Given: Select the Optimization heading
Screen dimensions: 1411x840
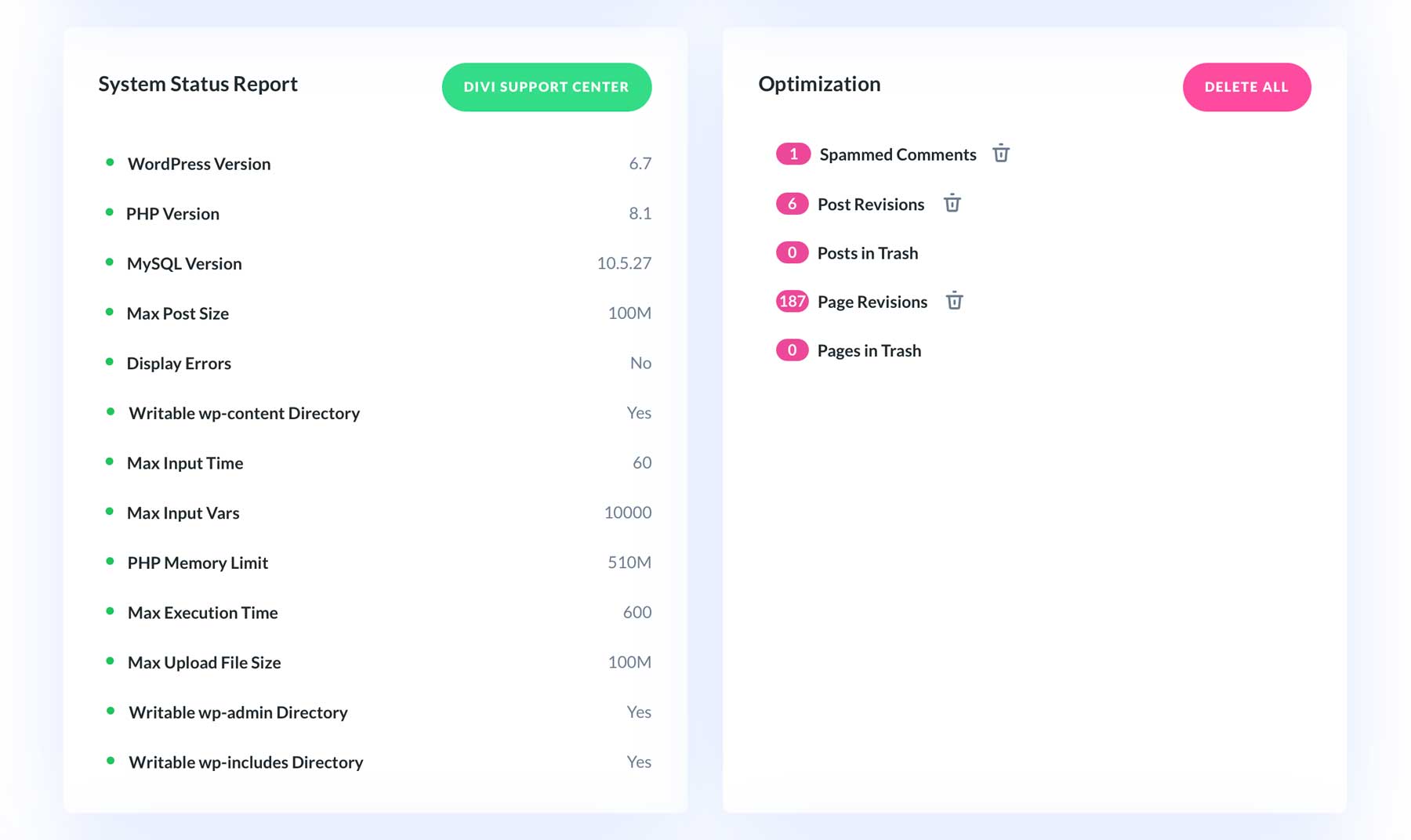Looking at the screenshot, I should (818, 84).
